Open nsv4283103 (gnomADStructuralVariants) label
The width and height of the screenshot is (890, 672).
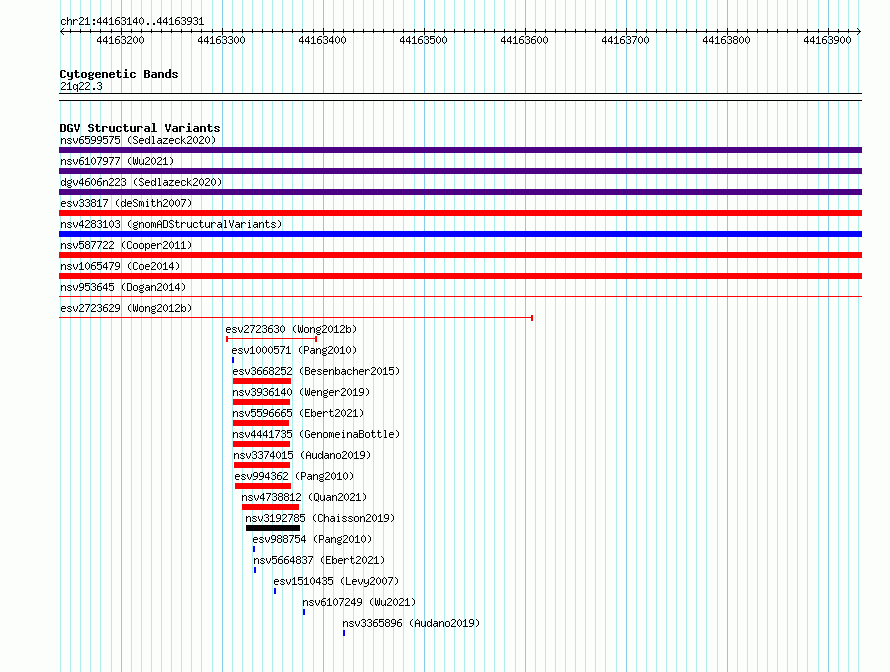click(x=171, y=224)
